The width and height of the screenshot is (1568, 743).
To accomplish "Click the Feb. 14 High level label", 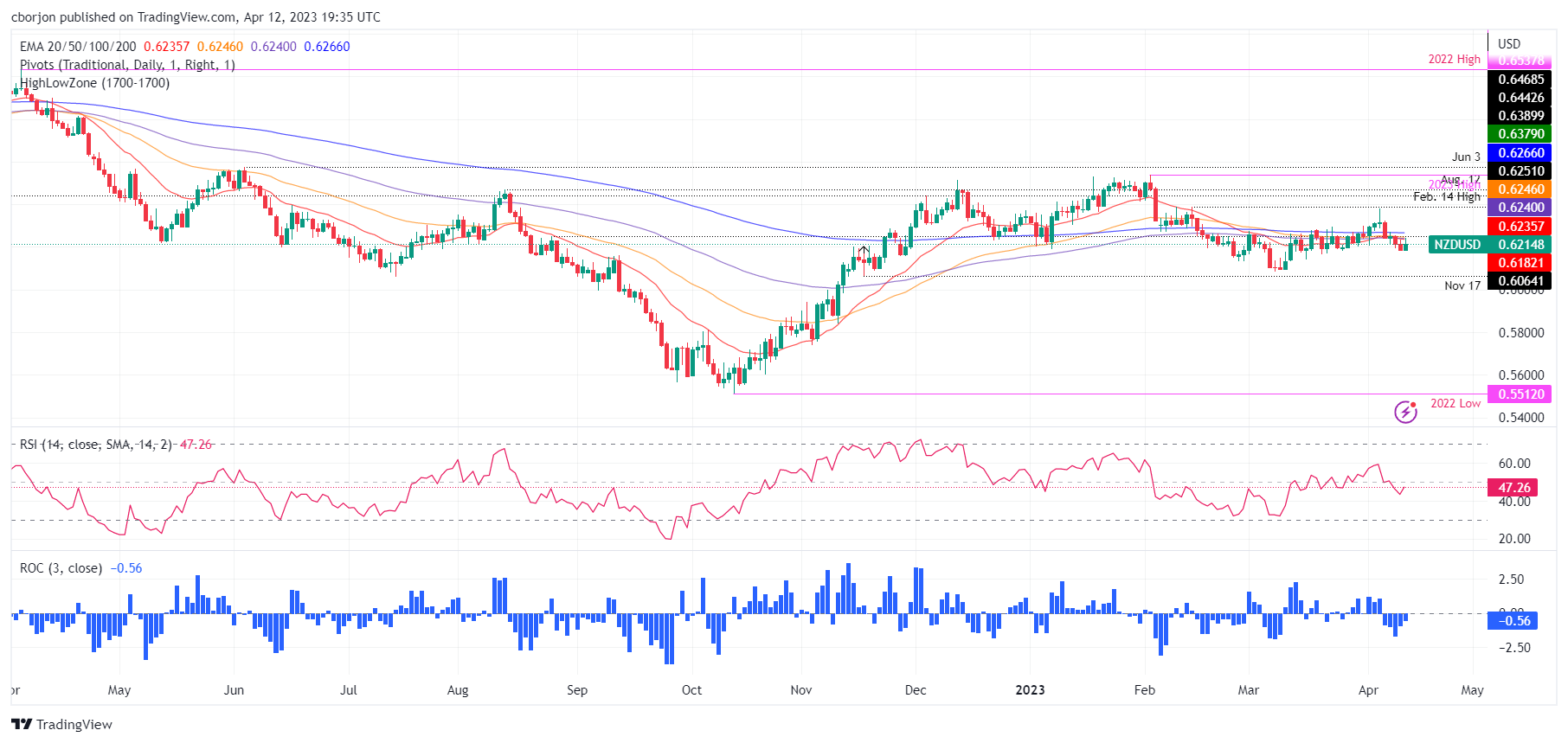I will point(1447,196).
